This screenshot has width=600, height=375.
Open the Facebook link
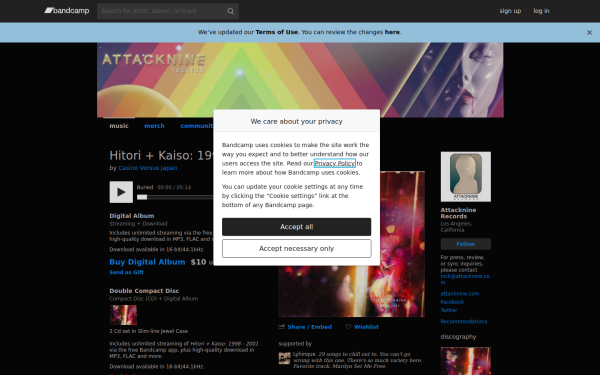[452, 302]
